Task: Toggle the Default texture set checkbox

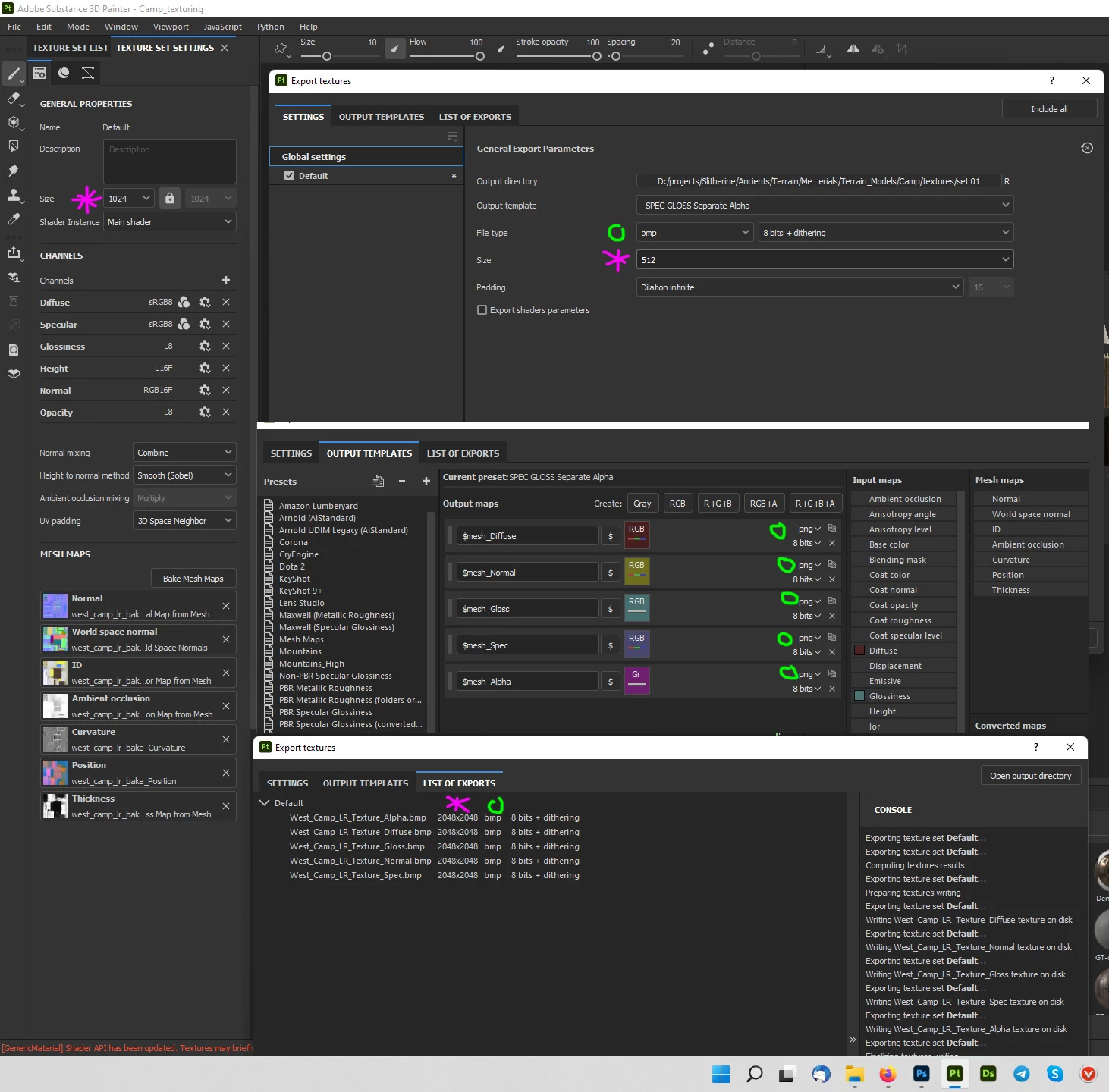Action: tap(289, 175)
